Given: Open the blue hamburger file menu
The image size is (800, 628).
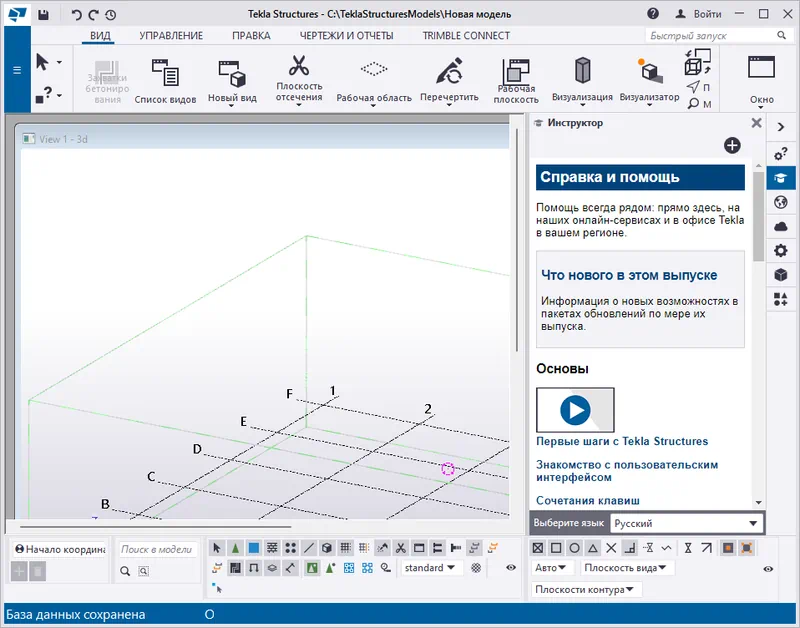Looking at the screenshot, I should click(x=17, y=70).
